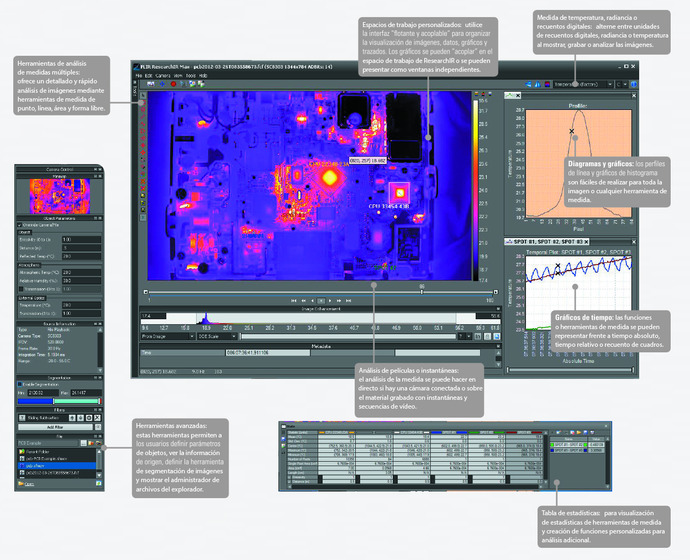Pause the sequence playback
The width and height of the screenshot is (690, 560).
[321, 300]
